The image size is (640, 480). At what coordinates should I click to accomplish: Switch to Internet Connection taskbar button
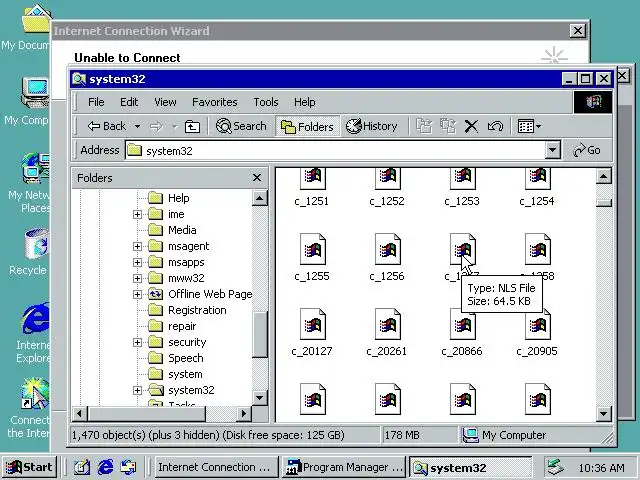pyautogui.click(x=215, y=467)
